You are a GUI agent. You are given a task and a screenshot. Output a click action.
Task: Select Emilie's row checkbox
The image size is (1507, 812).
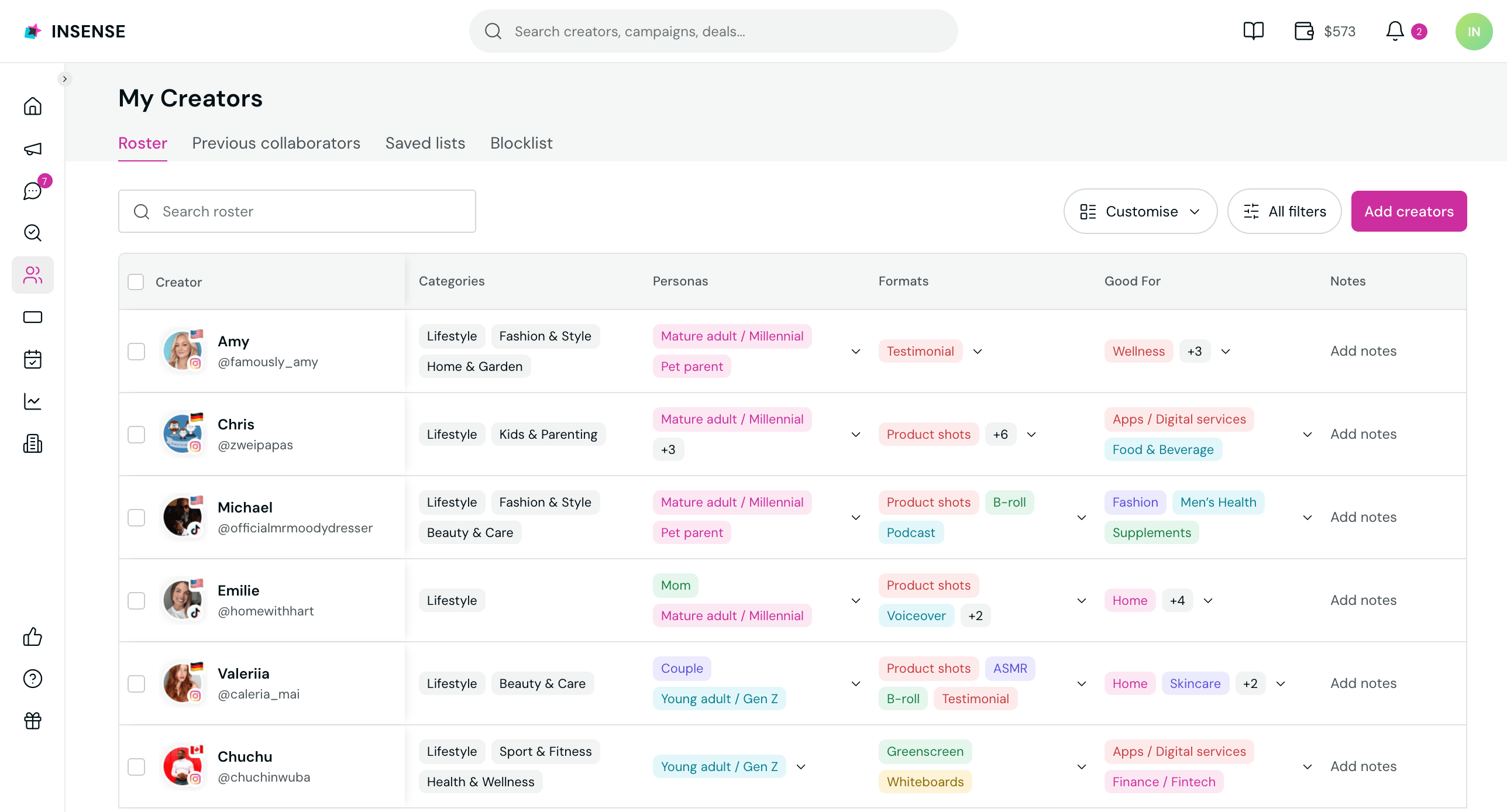(136, 601)
